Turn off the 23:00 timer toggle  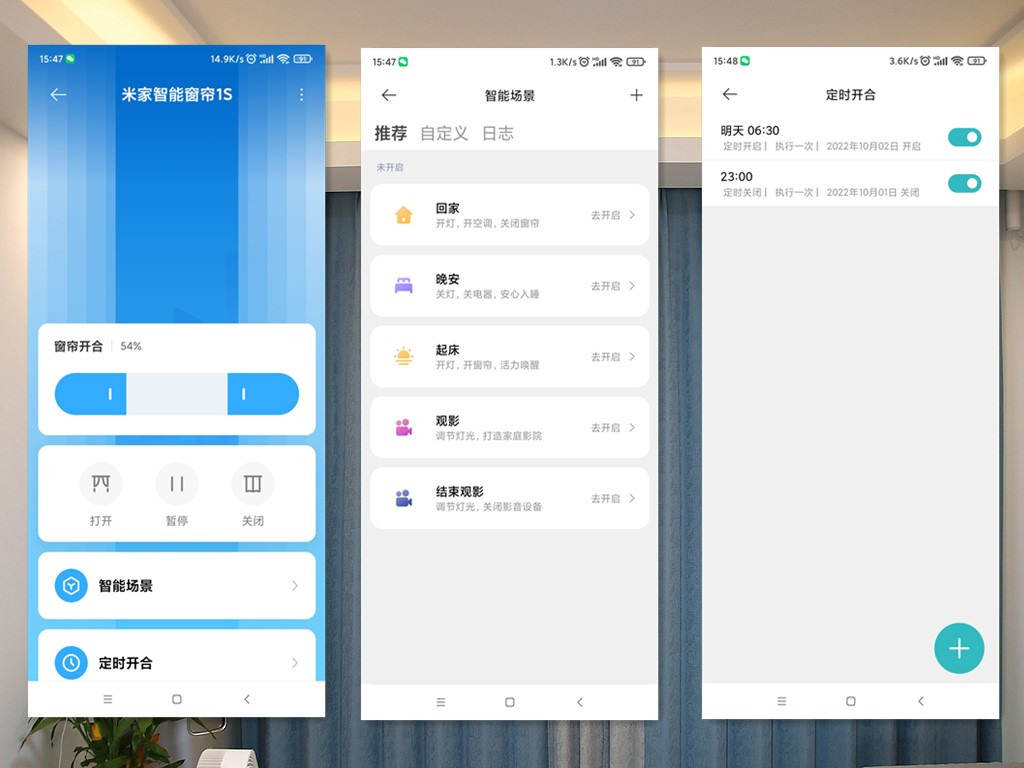coord(963,183)
